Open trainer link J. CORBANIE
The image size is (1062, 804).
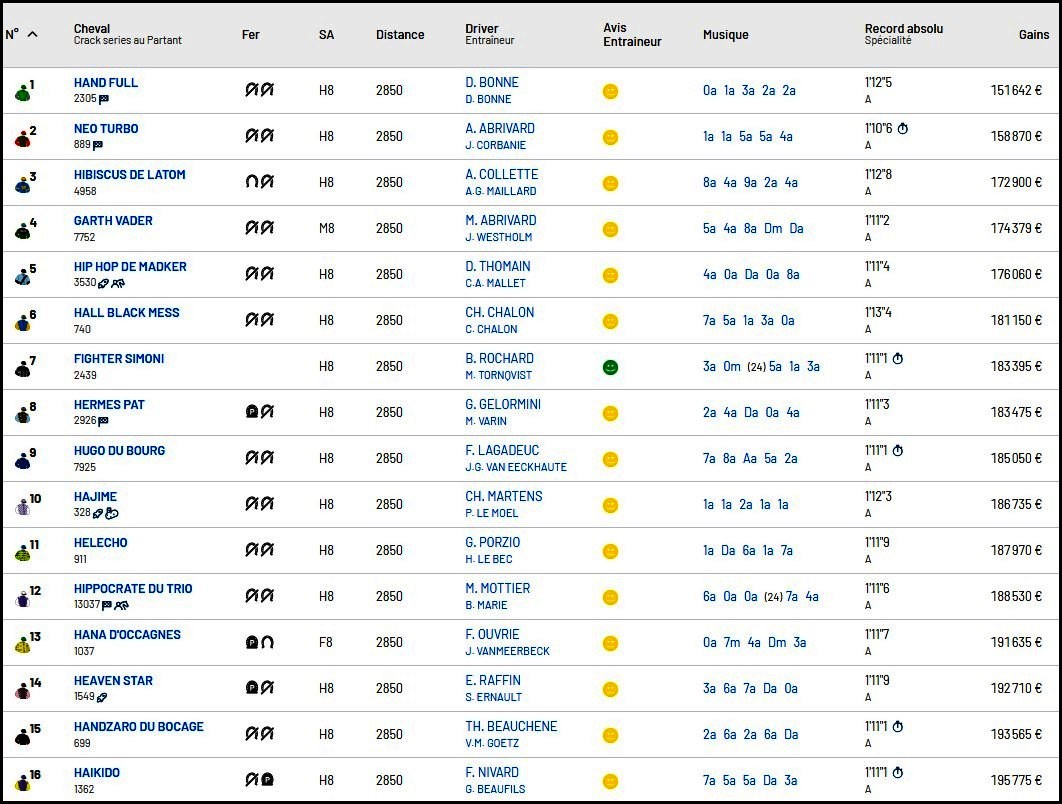495,145
